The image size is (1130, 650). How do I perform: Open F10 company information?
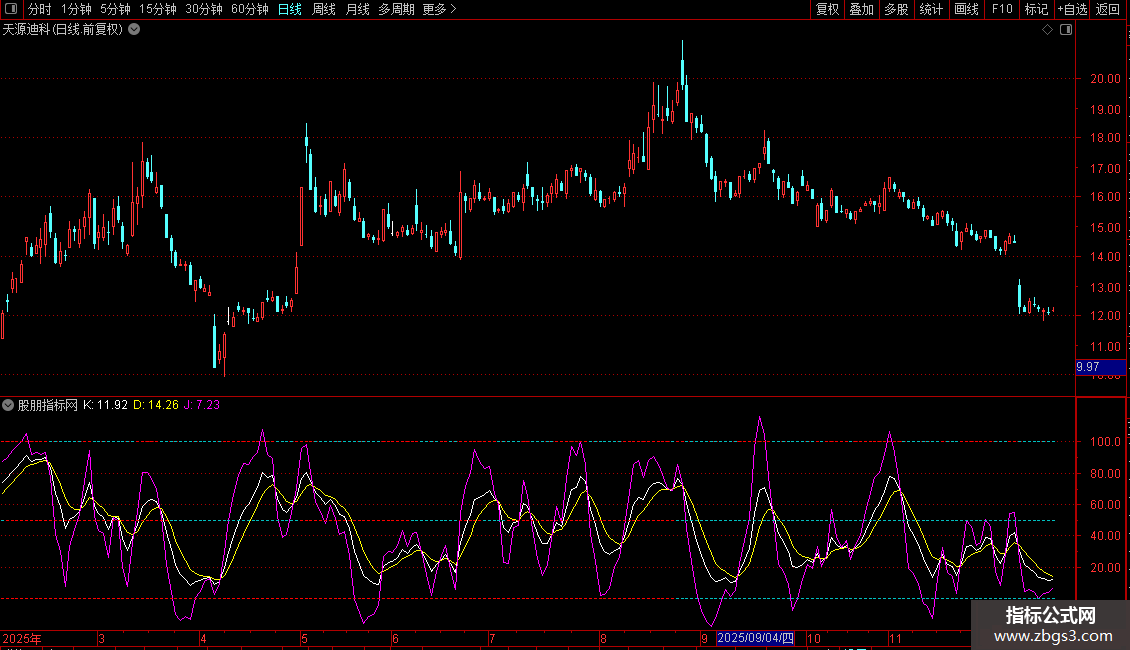(x=1001, y=9)
